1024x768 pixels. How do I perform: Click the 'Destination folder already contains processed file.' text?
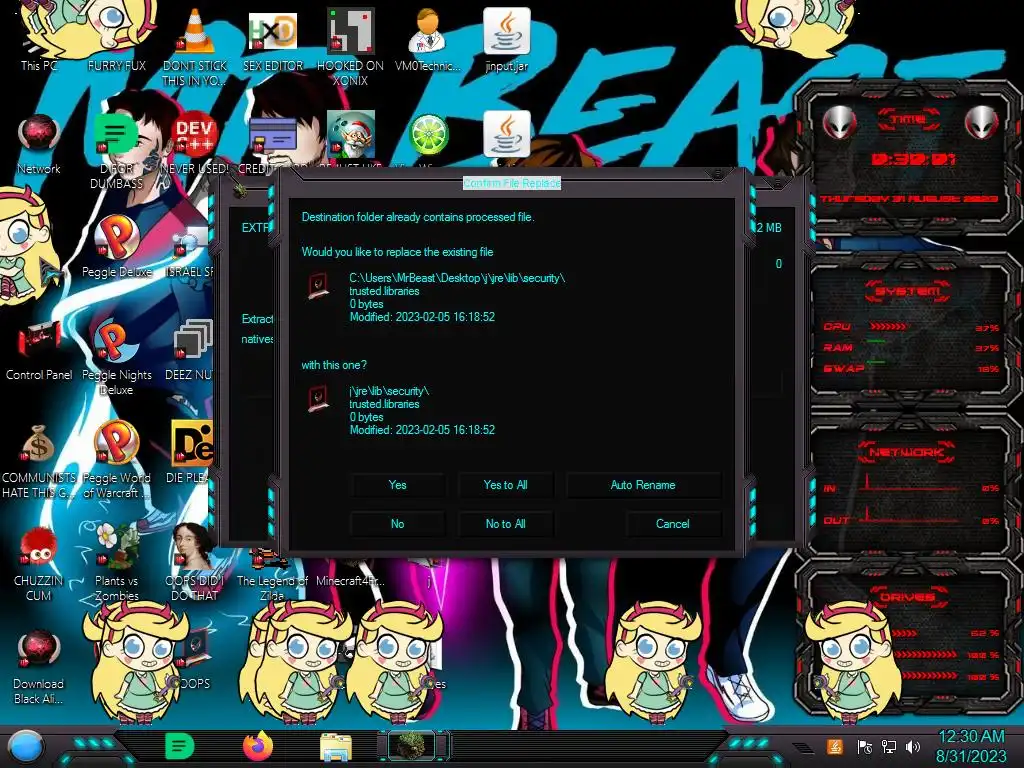pyautogui.click(x=418, y=217)
